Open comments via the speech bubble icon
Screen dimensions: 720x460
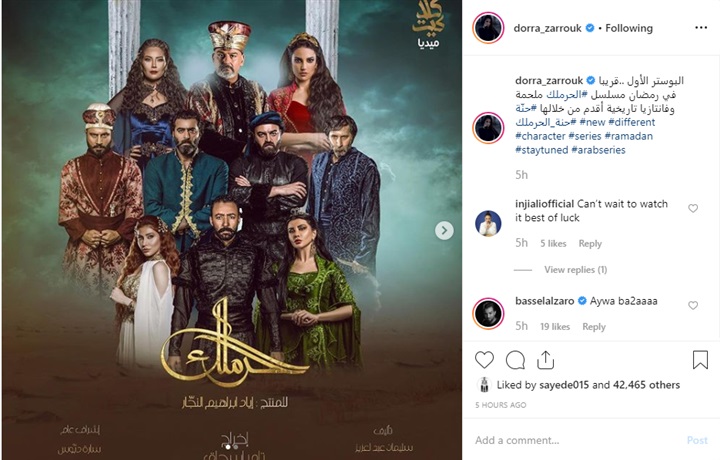click(515, 360)
